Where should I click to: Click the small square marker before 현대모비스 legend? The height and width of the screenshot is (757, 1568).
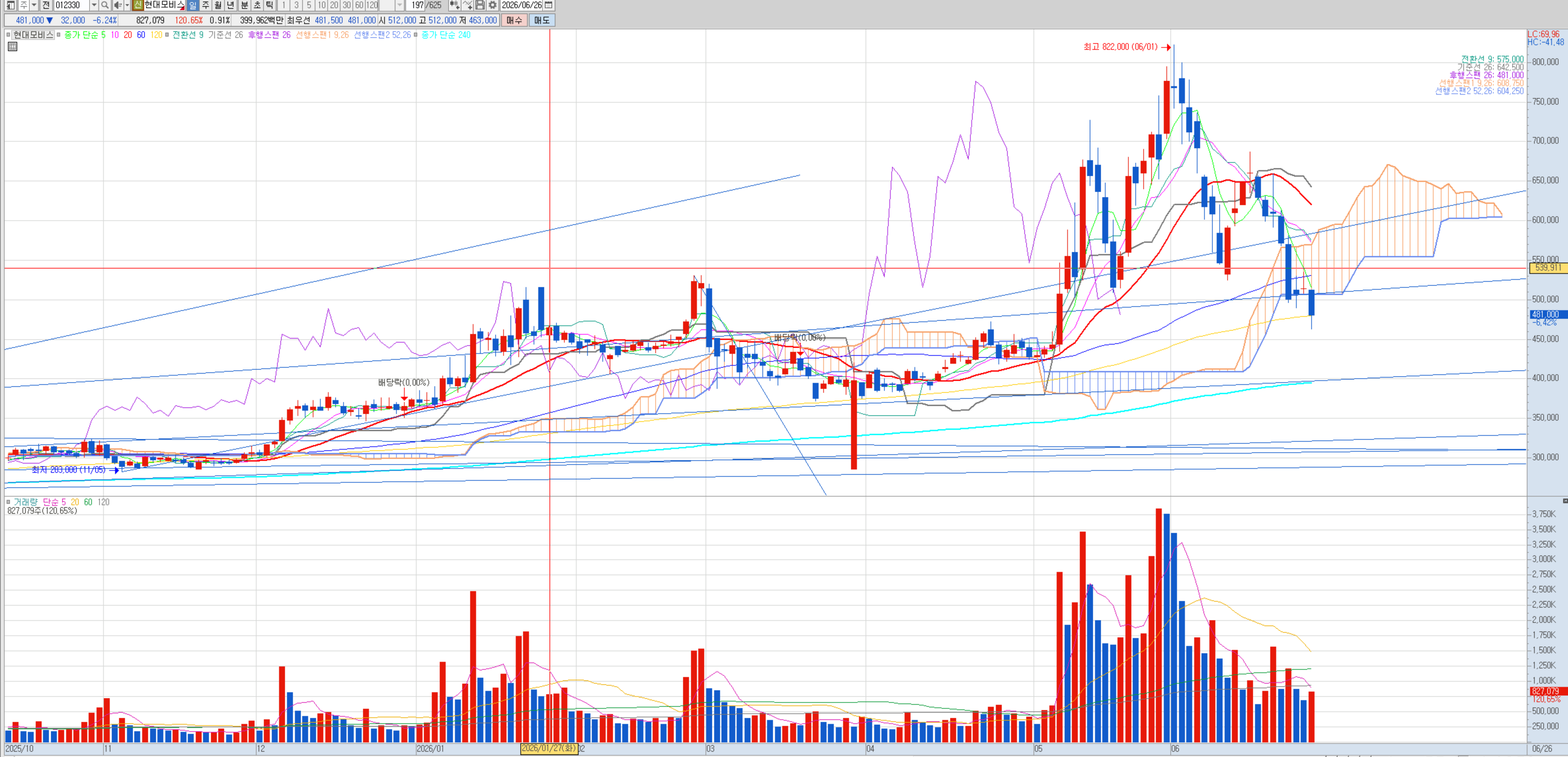8,35
